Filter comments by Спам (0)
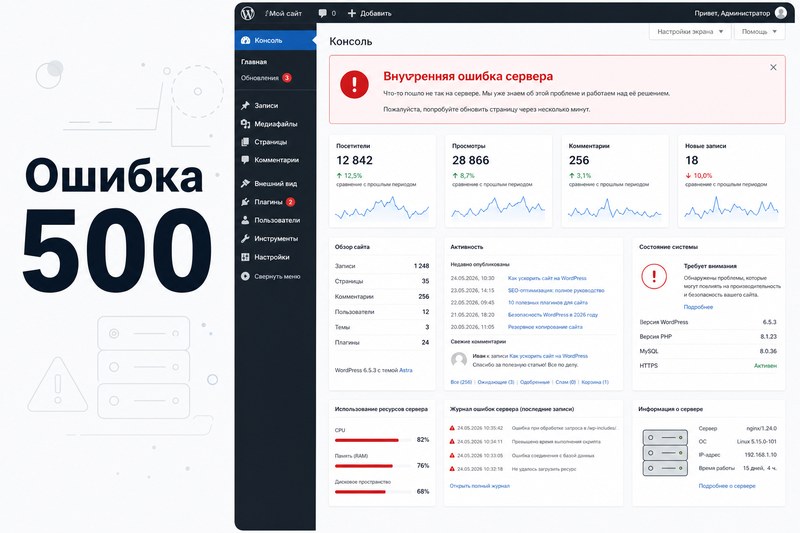The image size is (800, 533). tap(565, 382)
